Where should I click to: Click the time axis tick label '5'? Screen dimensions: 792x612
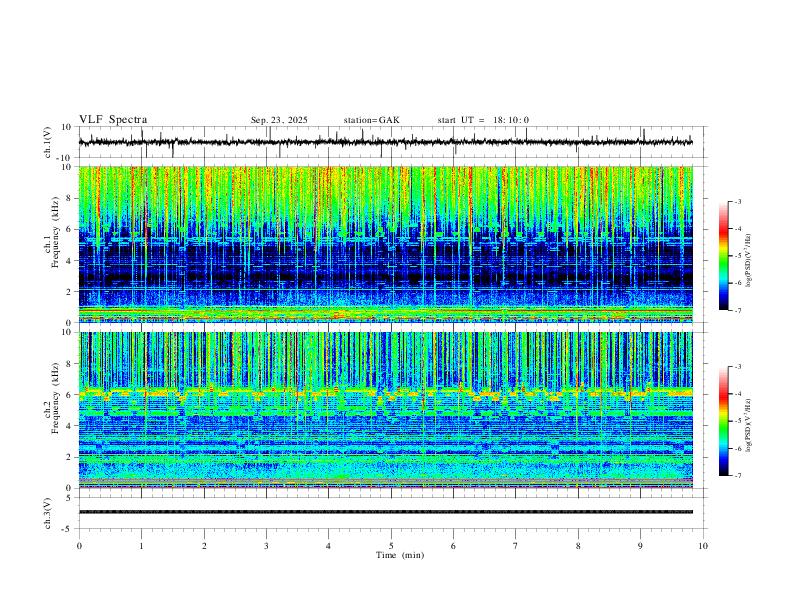tap(391, 546)
